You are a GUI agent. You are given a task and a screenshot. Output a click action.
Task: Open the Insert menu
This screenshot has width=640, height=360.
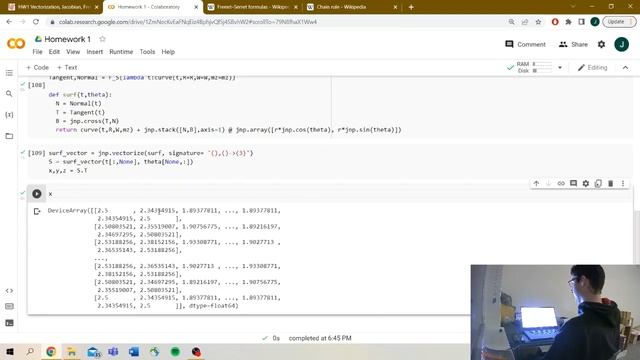(95, 52)
